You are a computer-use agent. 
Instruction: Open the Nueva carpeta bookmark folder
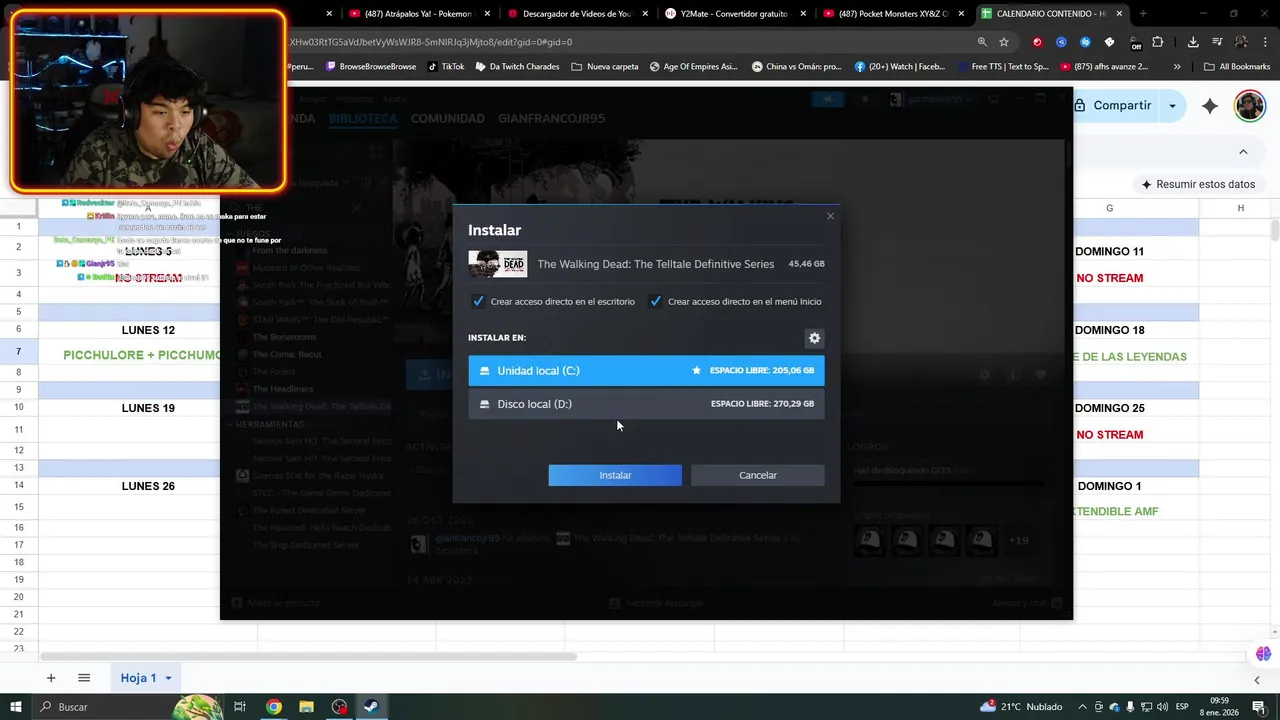[605, 67]
